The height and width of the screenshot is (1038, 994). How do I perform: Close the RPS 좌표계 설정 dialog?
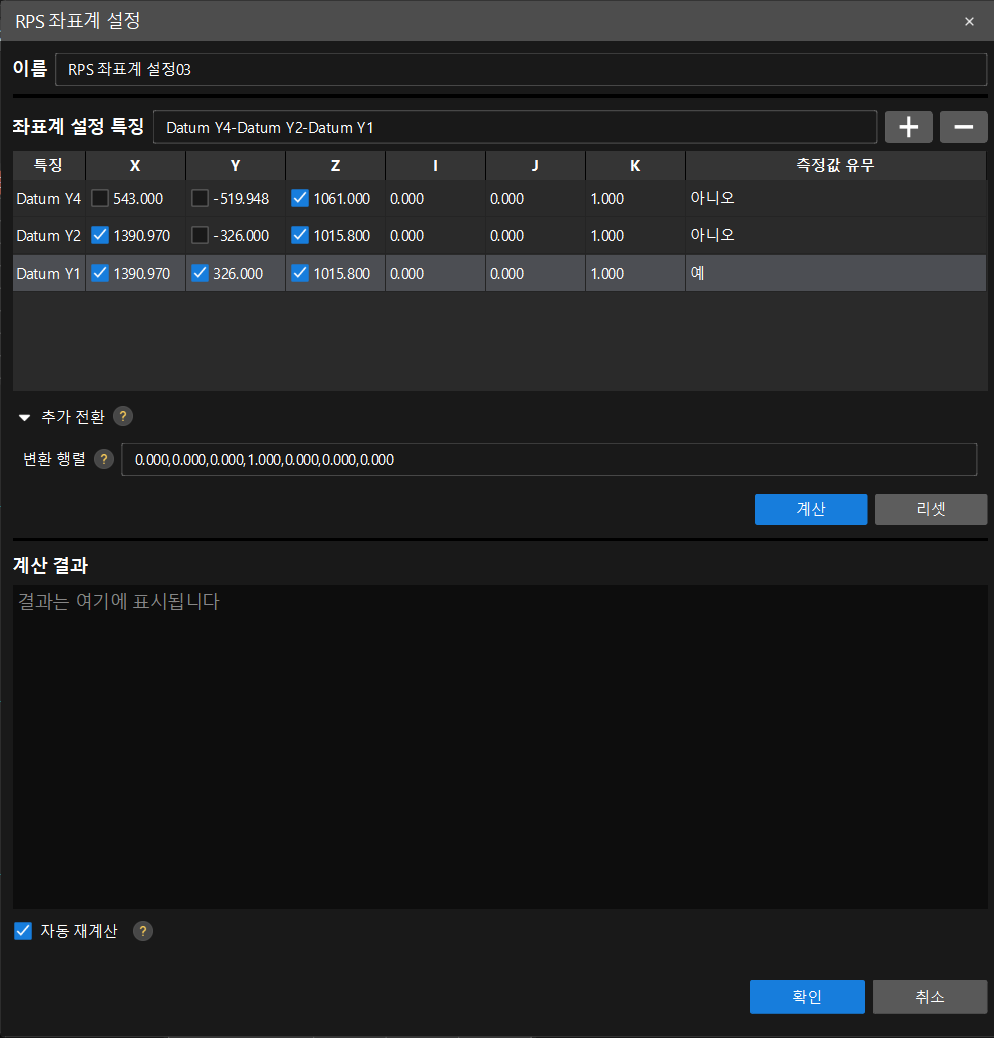970,21
